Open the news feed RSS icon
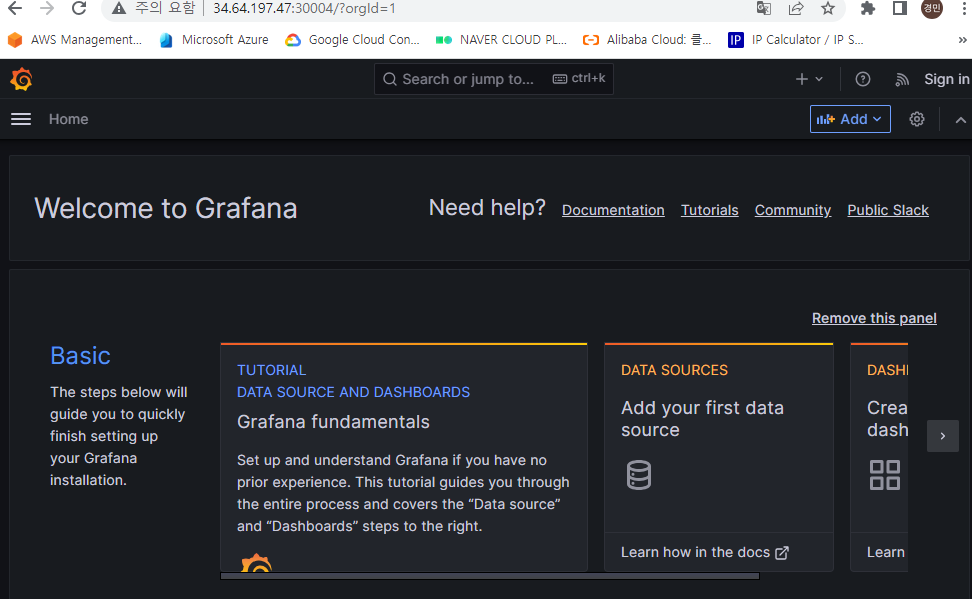The image size is (972, 599). pos(902,79)
